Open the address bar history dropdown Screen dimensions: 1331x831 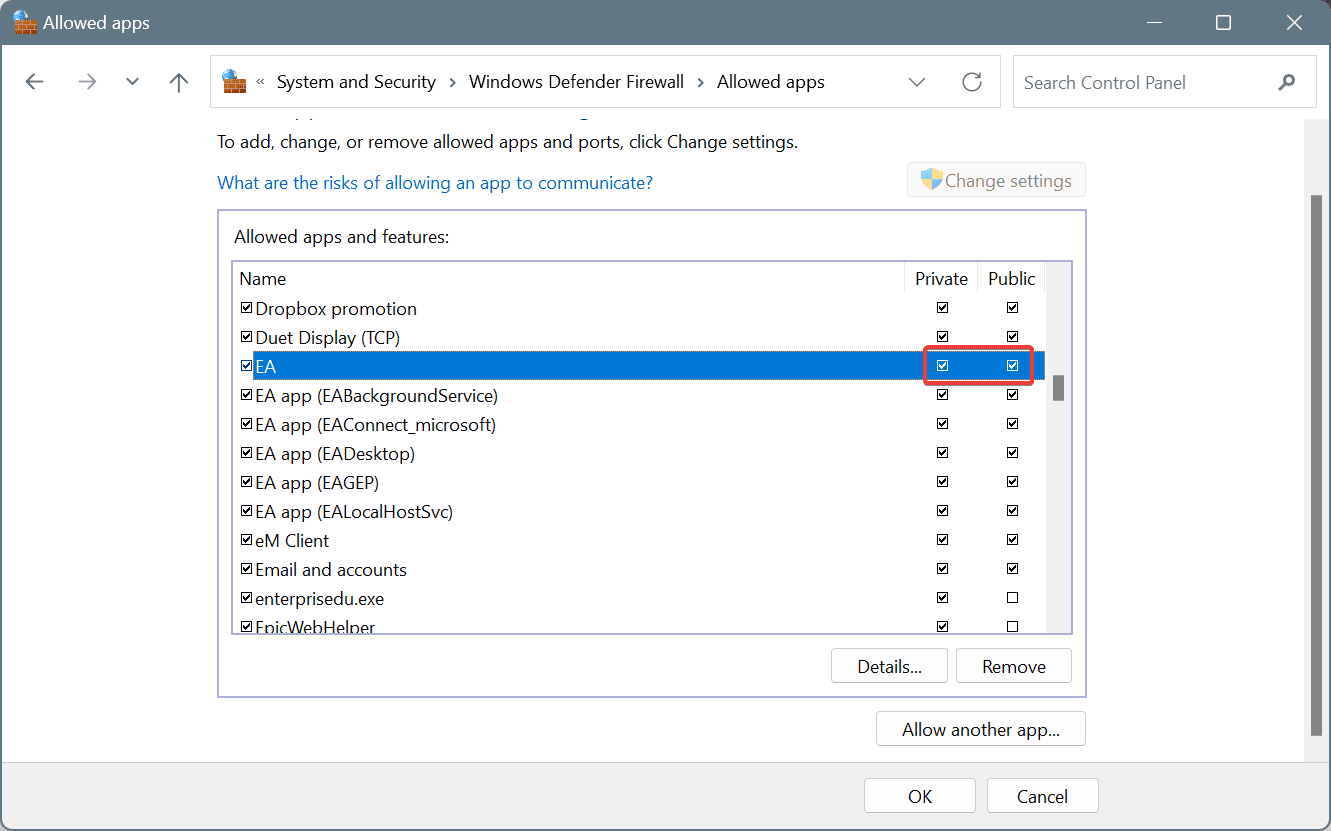click(917, 82)
